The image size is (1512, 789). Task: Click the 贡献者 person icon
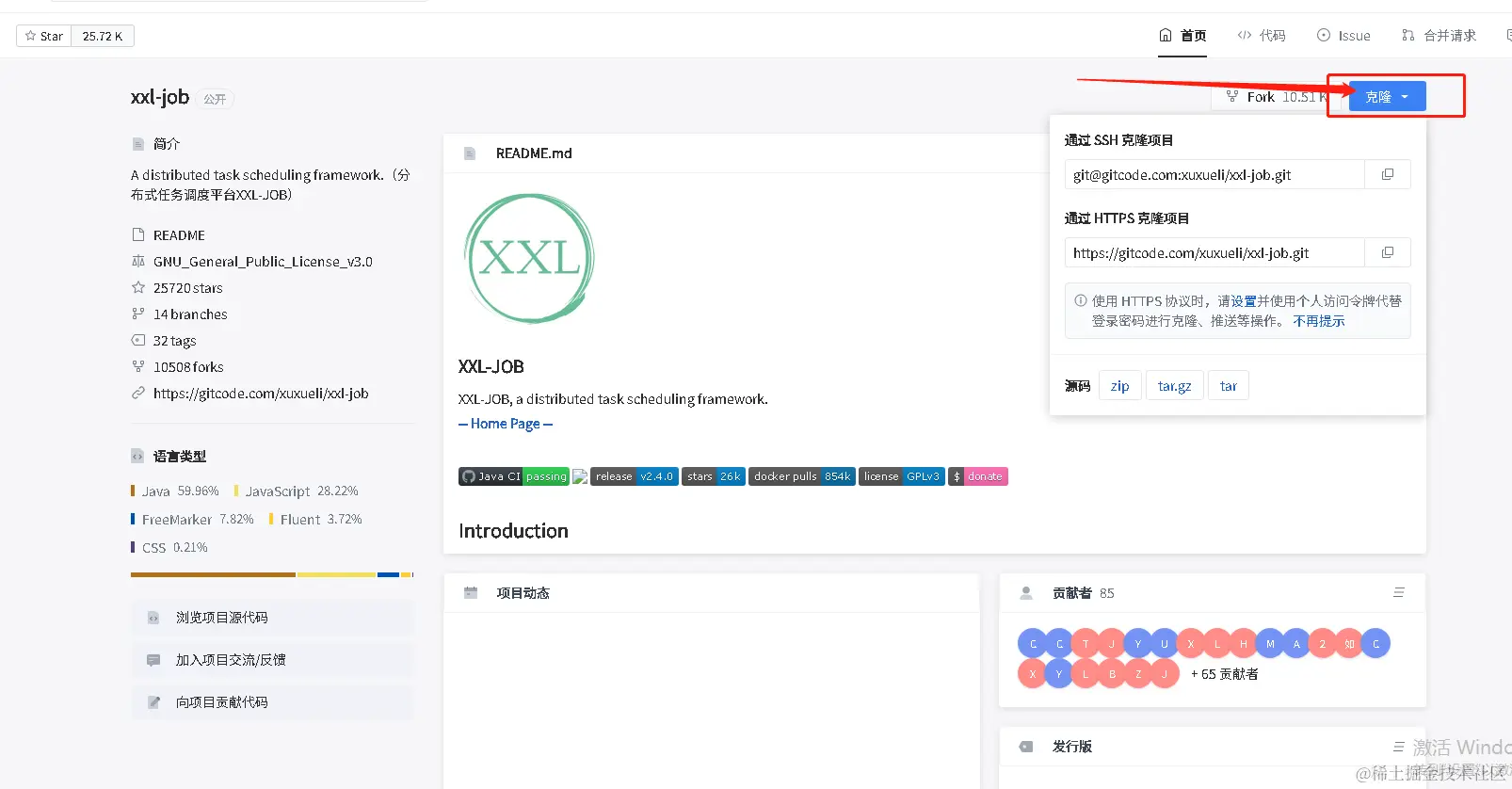(1026, 593)
